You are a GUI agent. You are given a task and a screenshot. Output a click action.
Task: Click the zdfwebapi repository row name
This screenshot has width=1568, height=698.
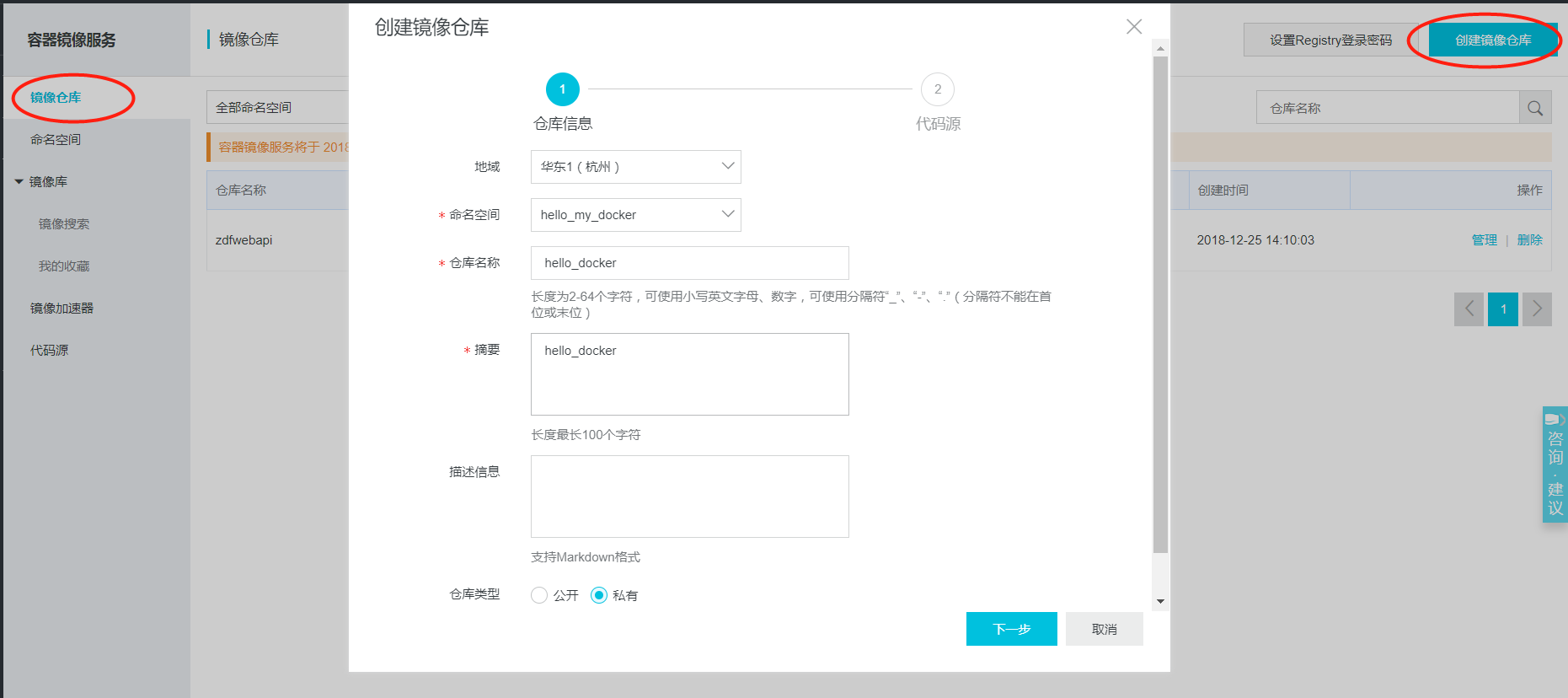tap(244, 240)
